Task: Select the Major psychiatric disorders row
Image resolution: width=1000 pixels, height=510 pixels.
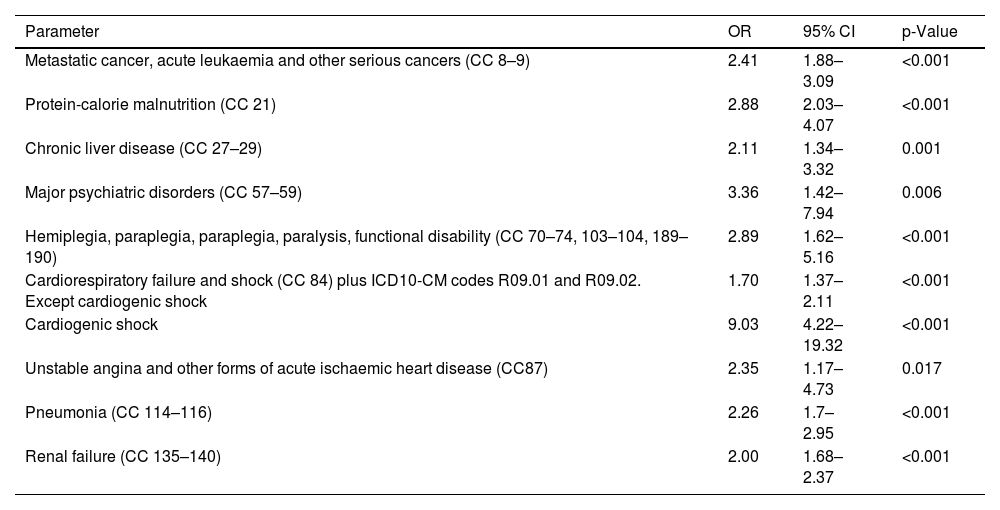Action: 164,193
